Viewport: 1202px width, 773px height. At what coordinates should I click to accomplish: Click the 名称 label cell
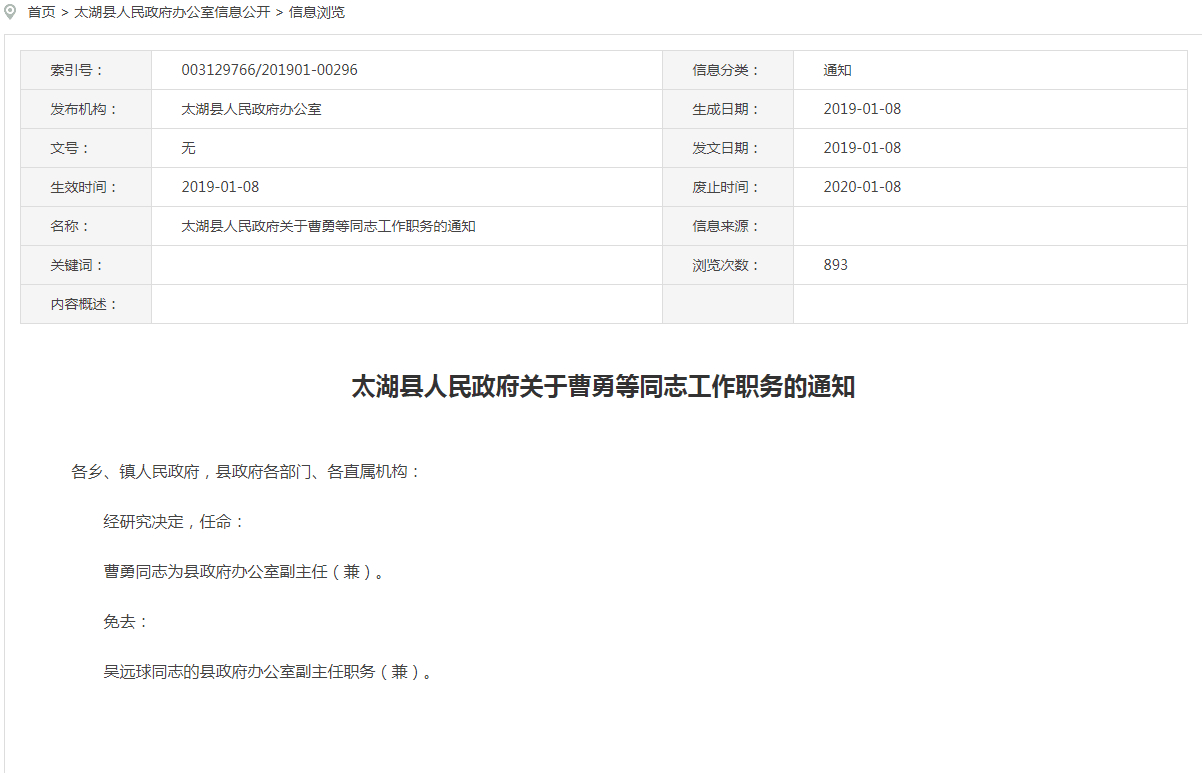[x=86, y=226]
